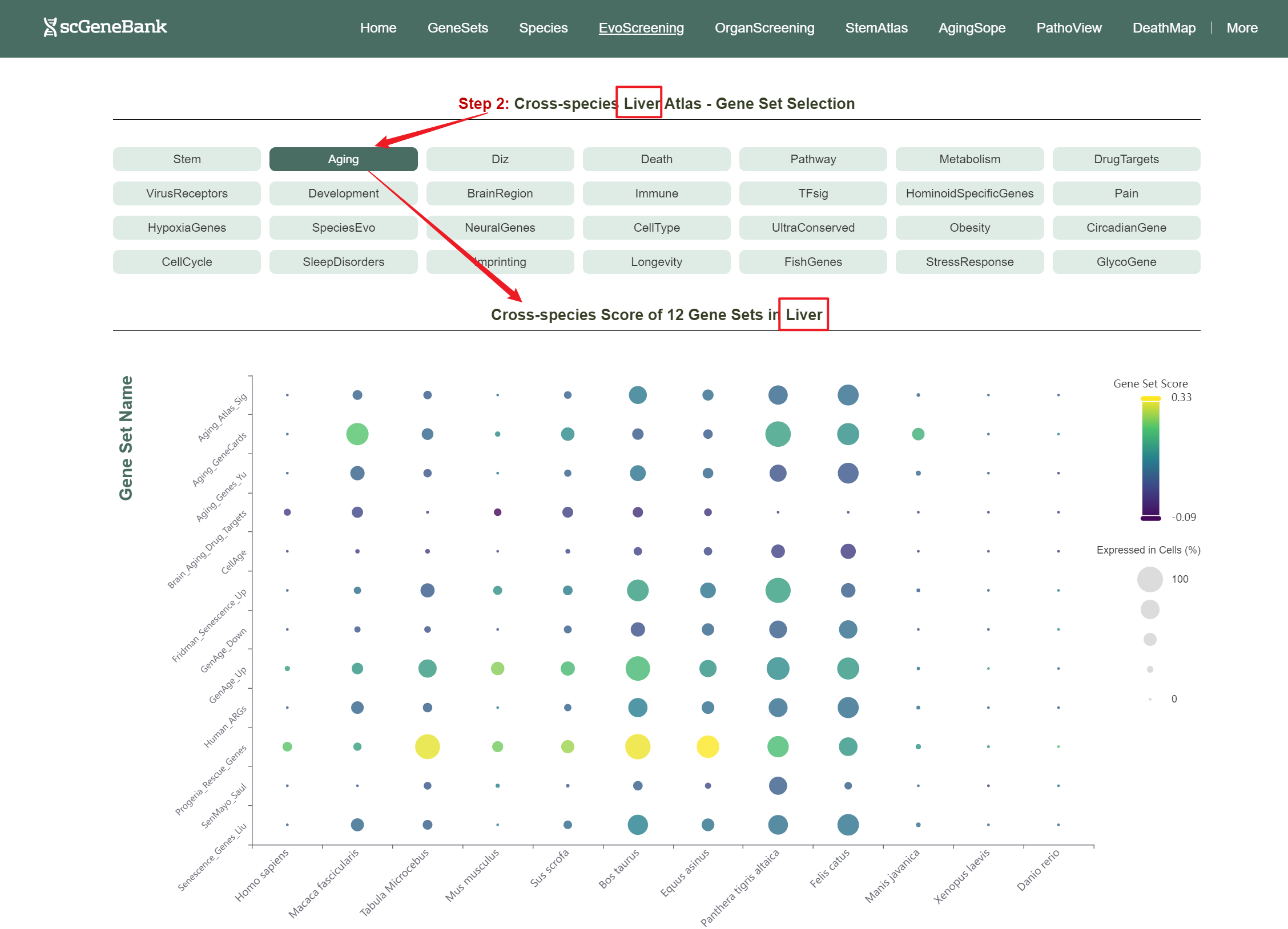
Task: Toggle the selected Aging category button
Action: [x=343, y=159]
